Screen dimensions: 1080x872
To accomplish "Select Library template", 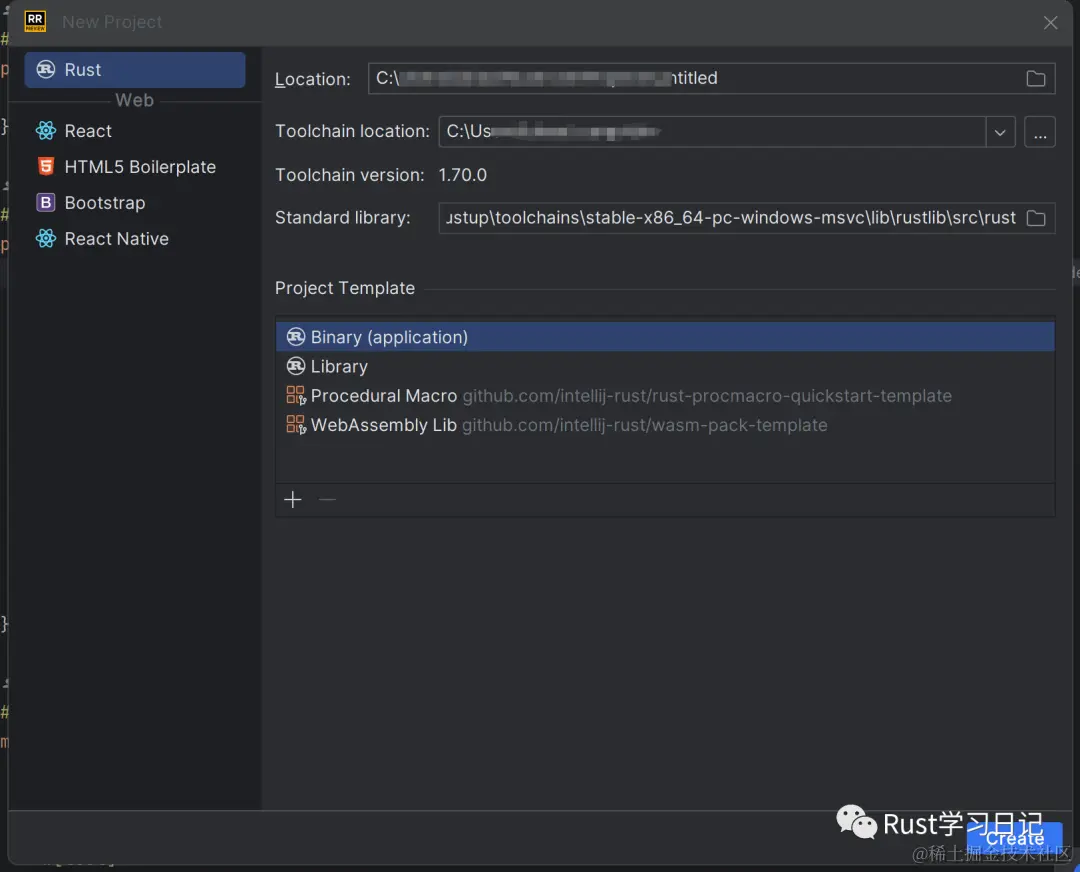I will point(665,366).
